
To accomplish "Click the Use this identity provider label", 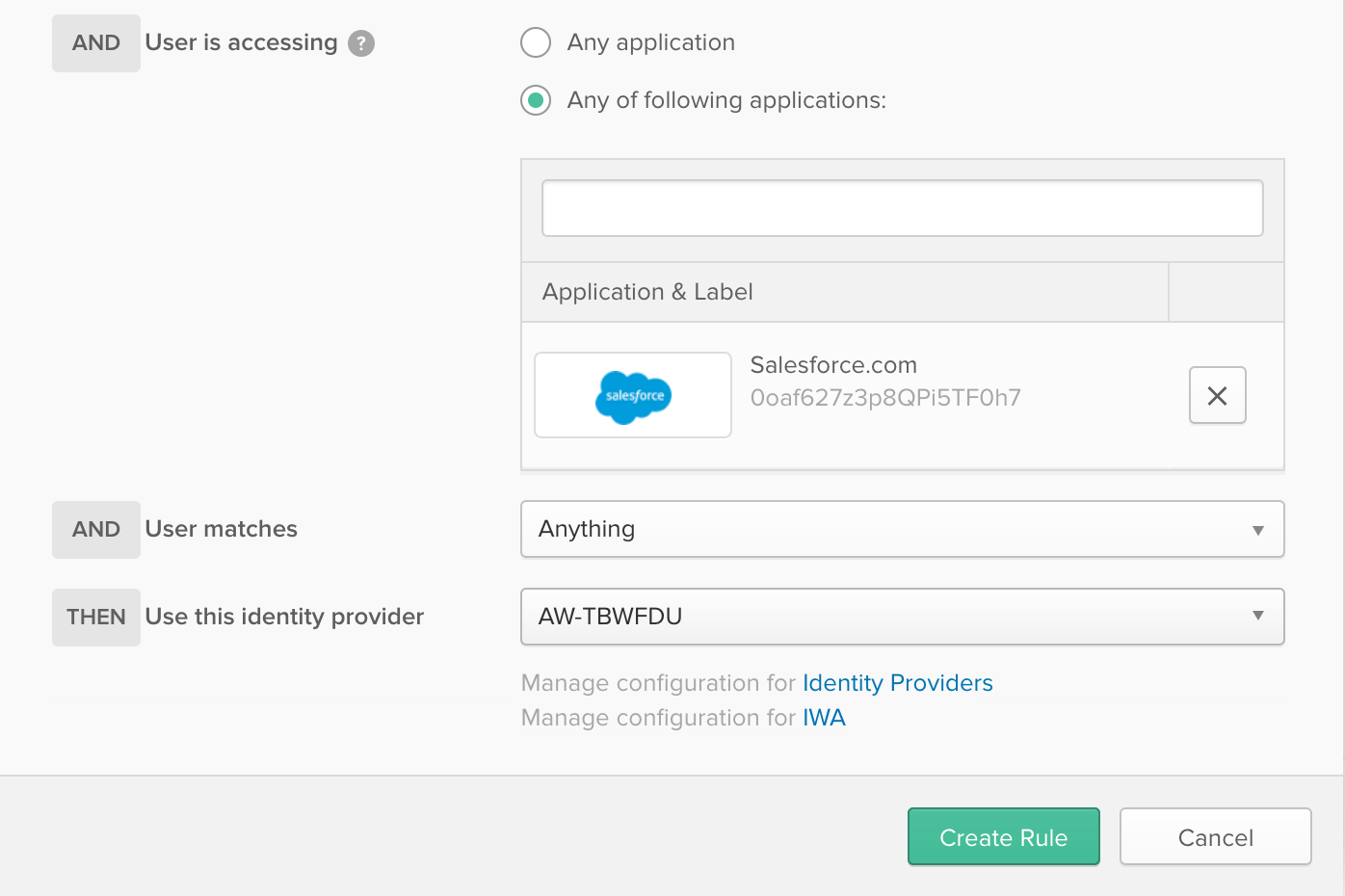I will (x=284, y=617).
